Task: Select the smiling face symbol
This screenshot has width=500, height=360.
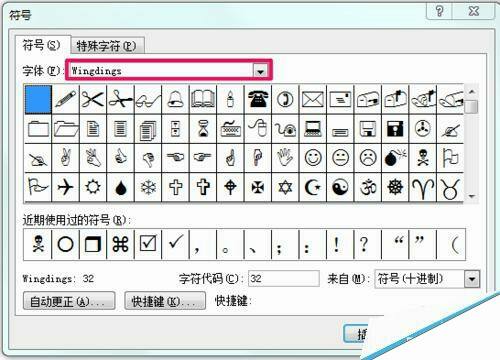Action: (x=313, y=158)
